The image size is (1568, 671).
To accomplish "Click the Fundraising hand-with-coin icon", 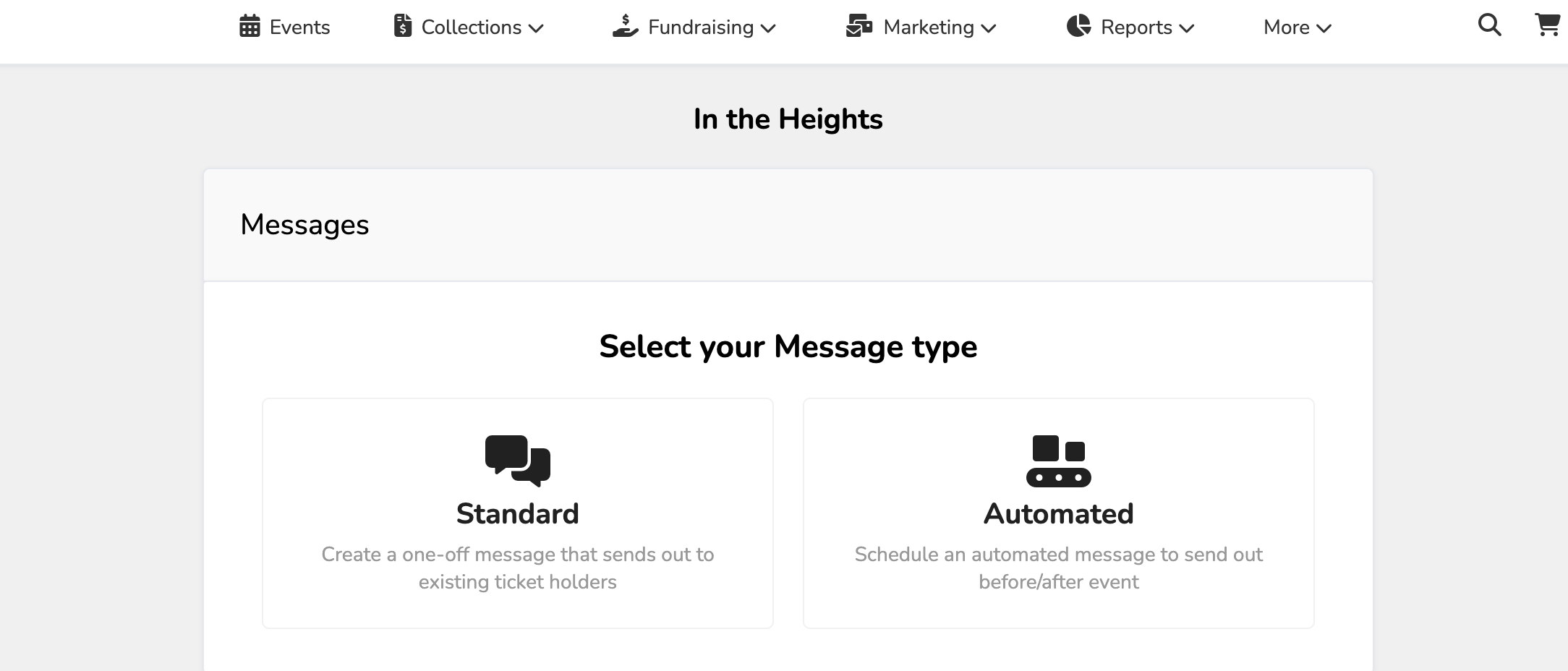I will 625,26.
